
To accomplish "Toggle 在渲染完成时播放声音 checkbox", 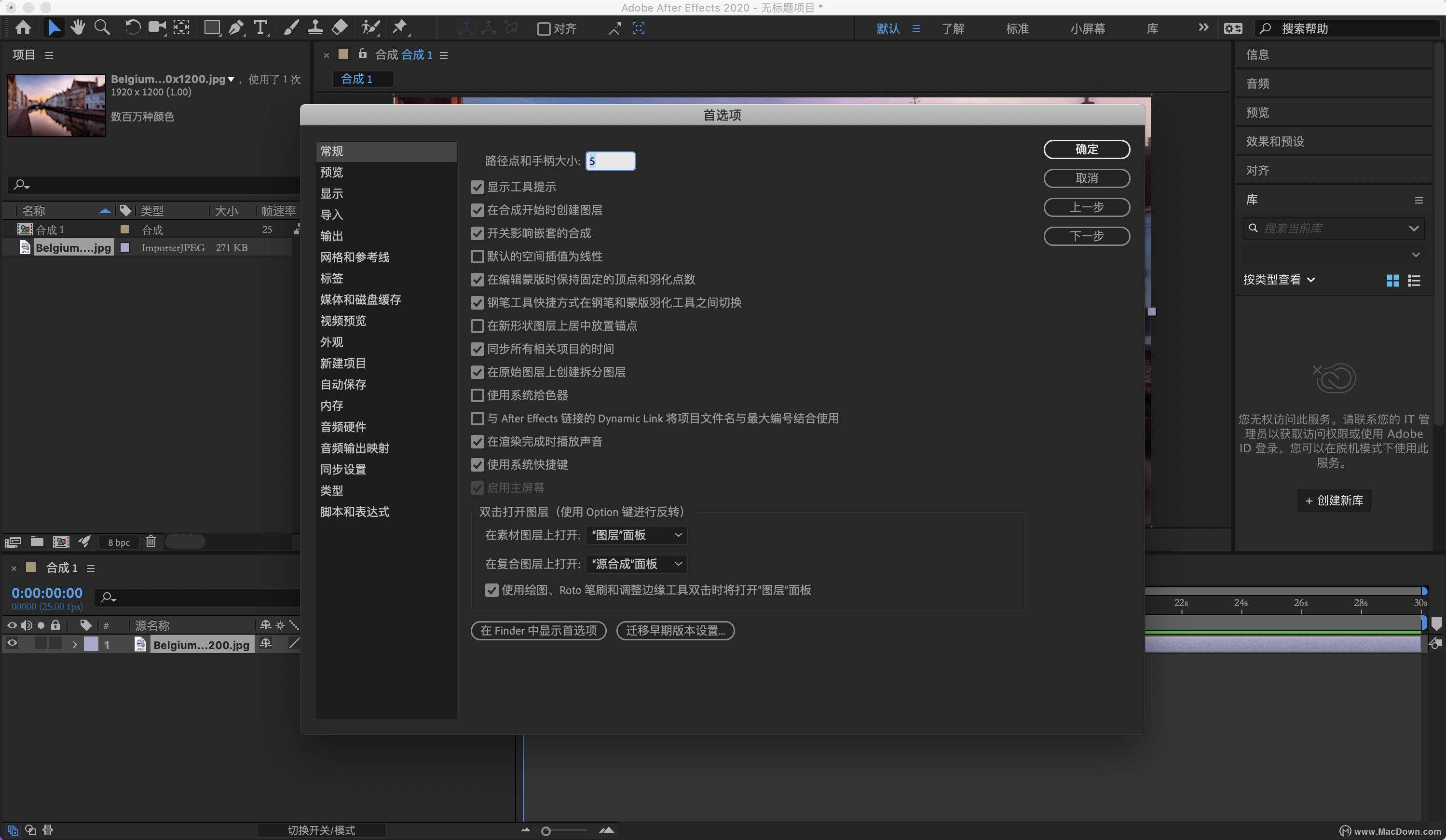I will click(x=477, y=442).
